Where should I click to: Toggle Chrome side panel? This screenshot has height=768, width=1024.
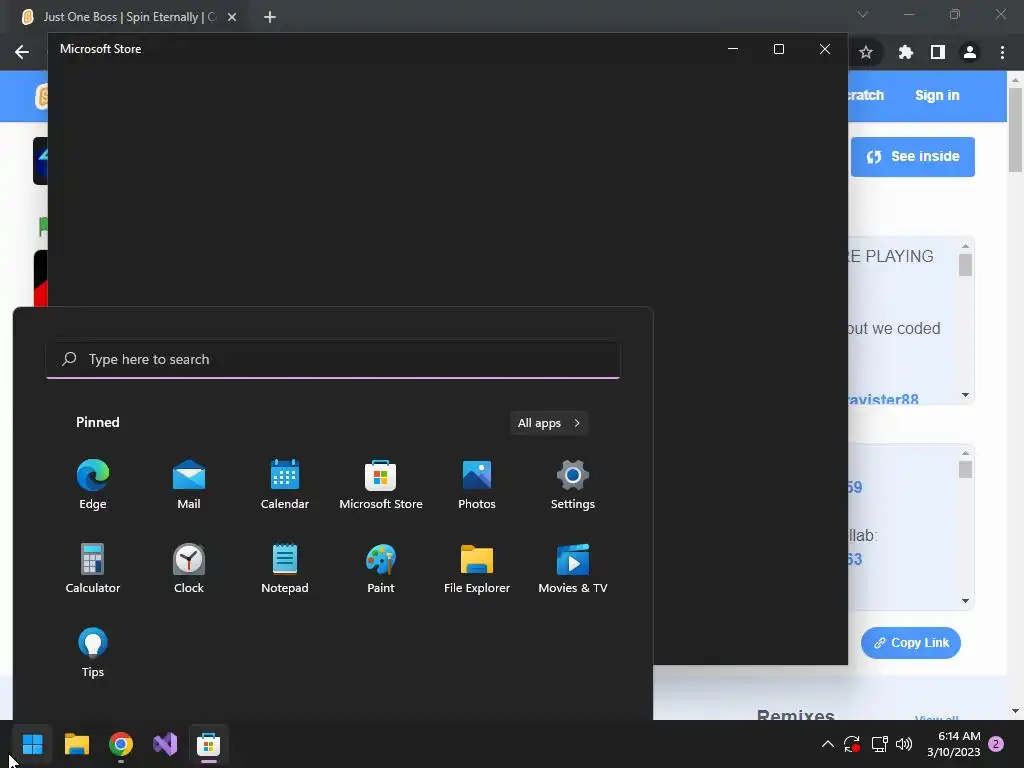[x=938, y=52]
